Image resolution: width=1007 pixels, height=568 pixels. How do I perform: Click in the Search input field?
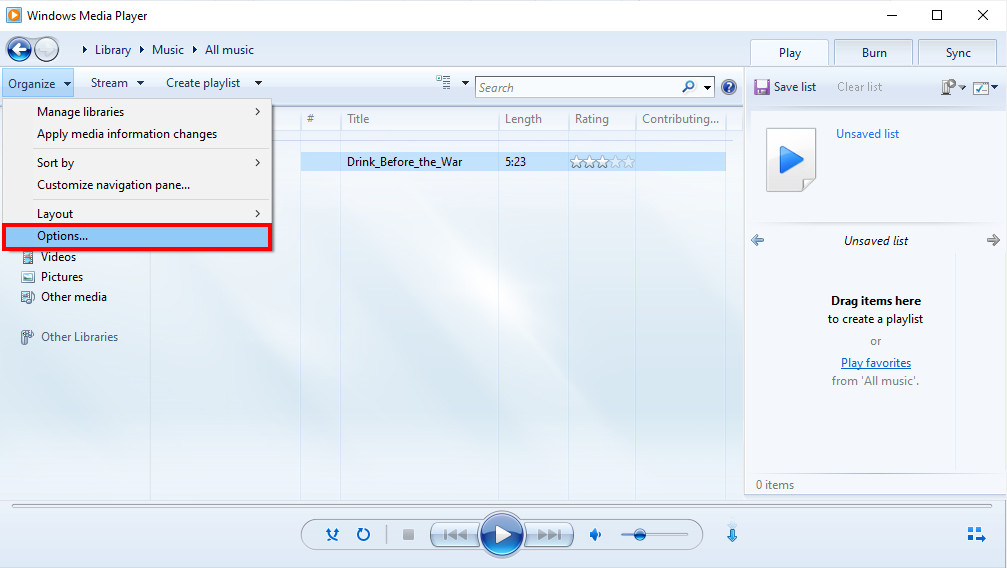(x=578, y=87)
